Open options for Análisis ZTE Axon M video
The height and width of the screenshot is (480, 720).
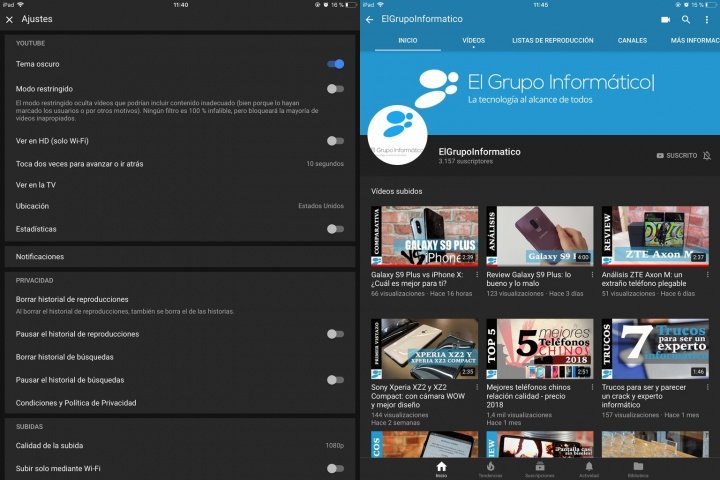708,274
